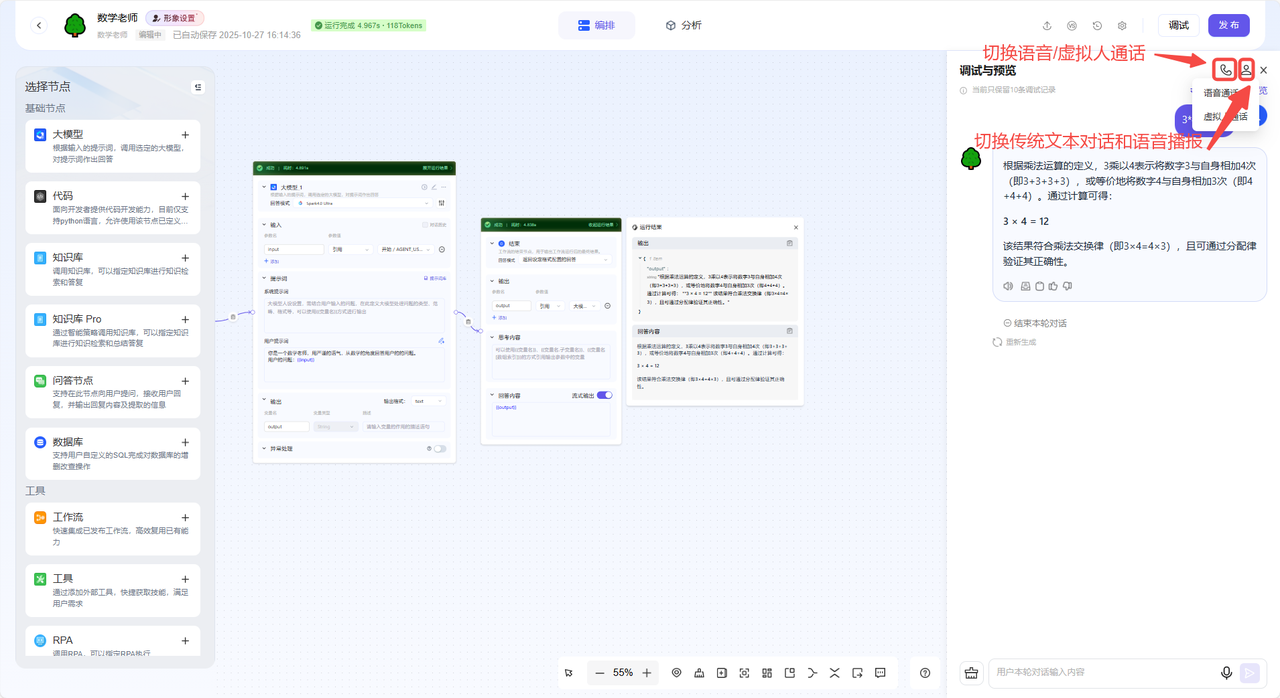The width and height of the screenshot is (1280, 698).
Task: Enable the 异常处理 switch
Action: coord(439,449)
